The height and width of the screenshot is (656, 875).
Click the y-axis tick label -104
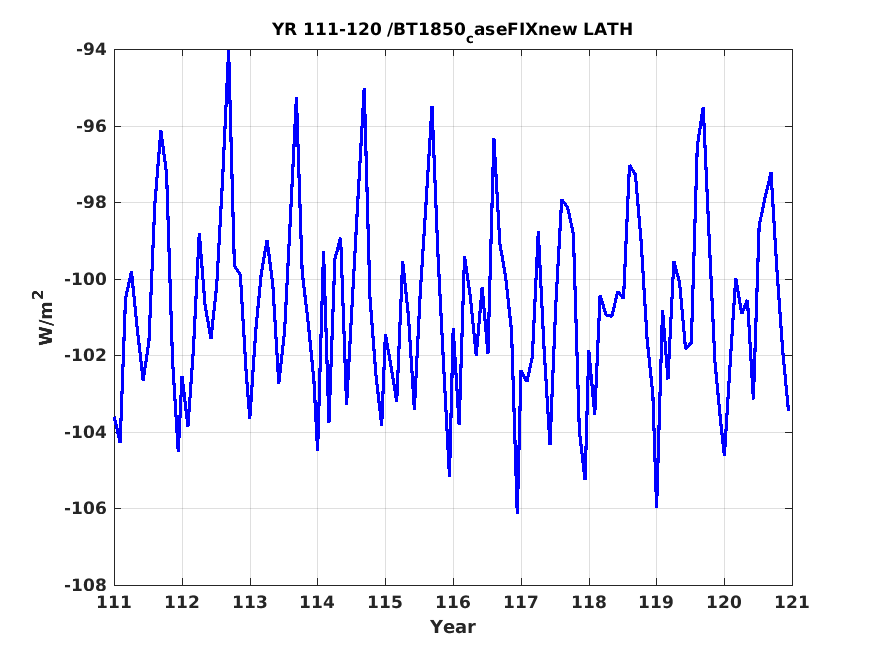click(85, 432)
